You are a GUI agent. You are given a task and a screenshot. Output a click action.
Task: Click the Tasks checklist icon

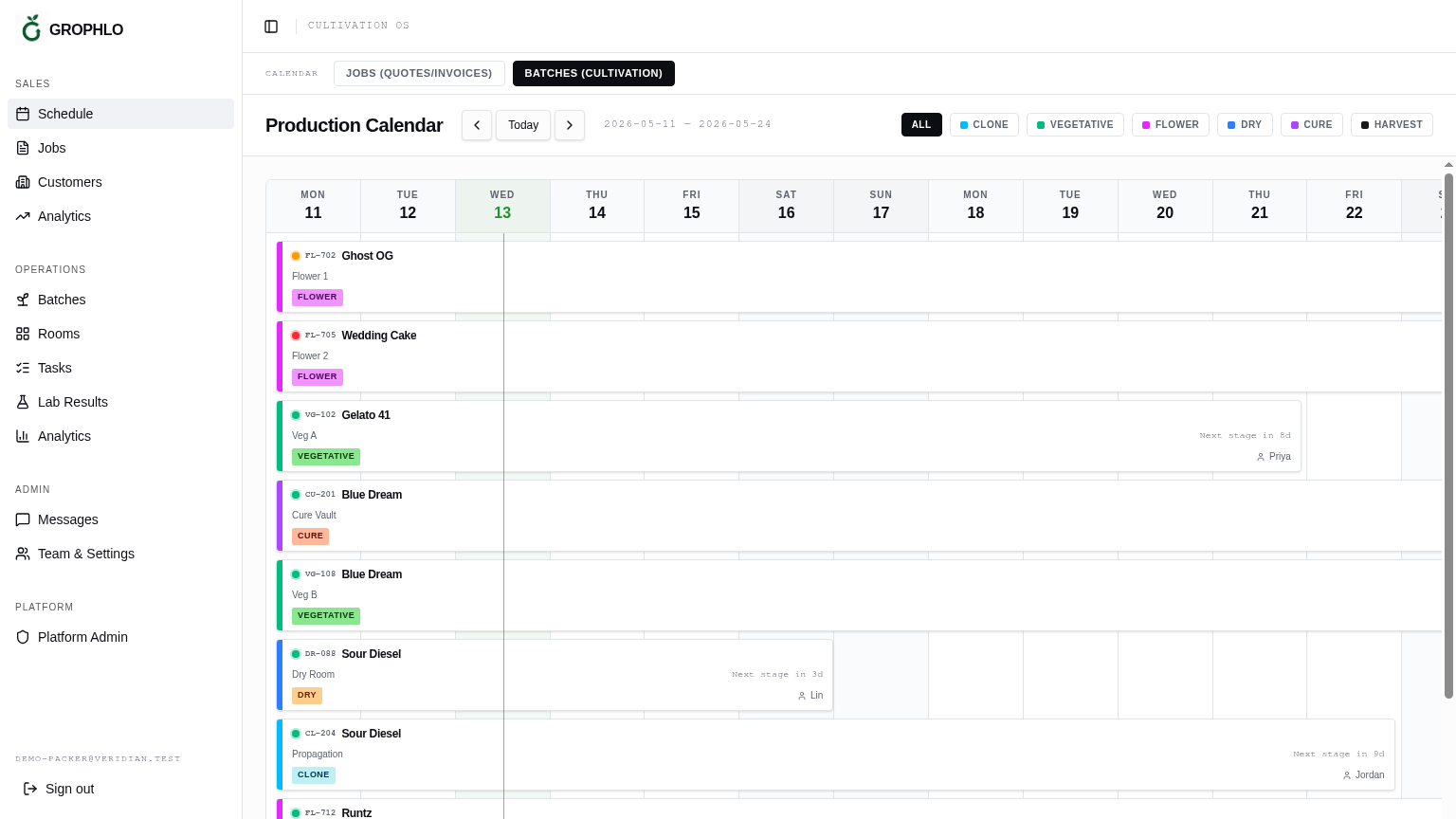(x=23, y=368)
